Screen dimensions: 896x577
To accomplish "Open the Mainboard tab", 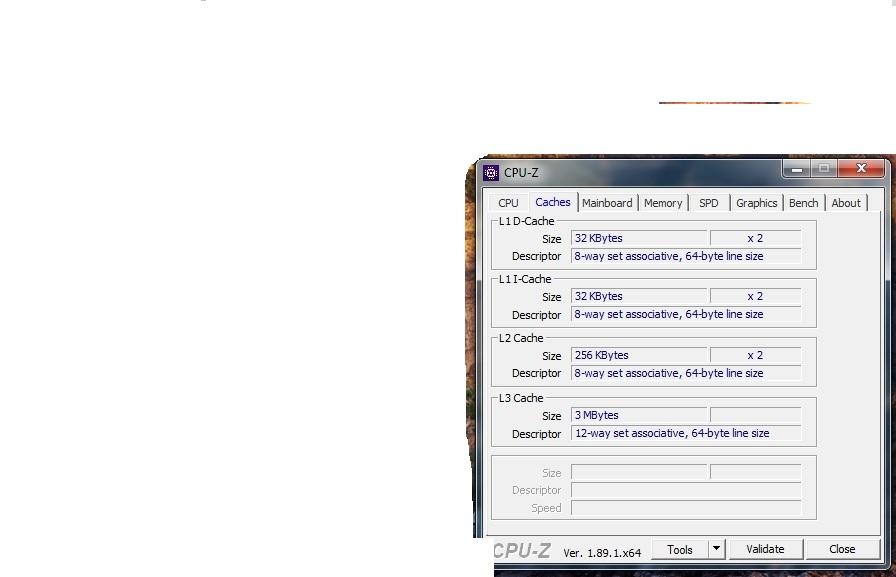I will (x=607, y=203).
